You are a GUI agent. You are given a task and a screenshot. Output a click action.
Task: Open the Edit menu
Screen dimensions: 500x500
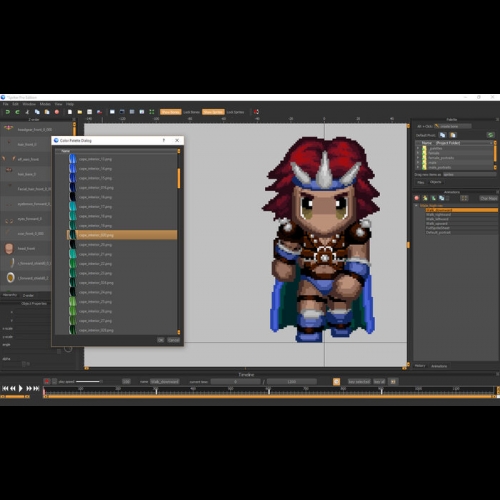pos(16,104)
